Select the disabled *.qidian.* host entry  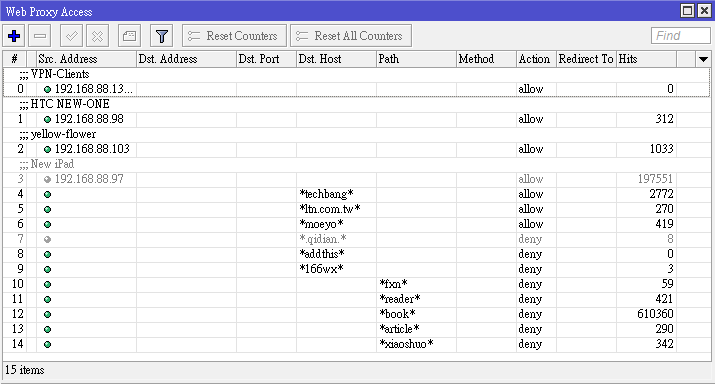[322, 239]
